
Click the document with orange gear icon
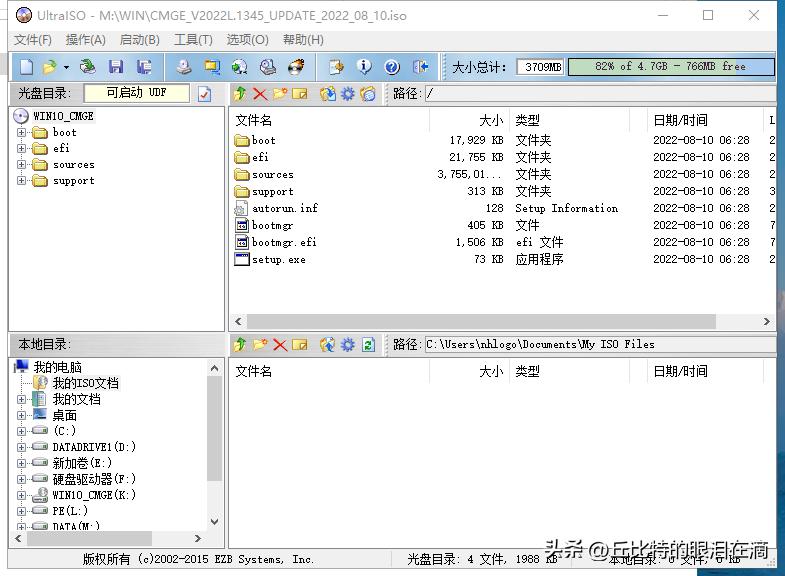tap(336, 67)
